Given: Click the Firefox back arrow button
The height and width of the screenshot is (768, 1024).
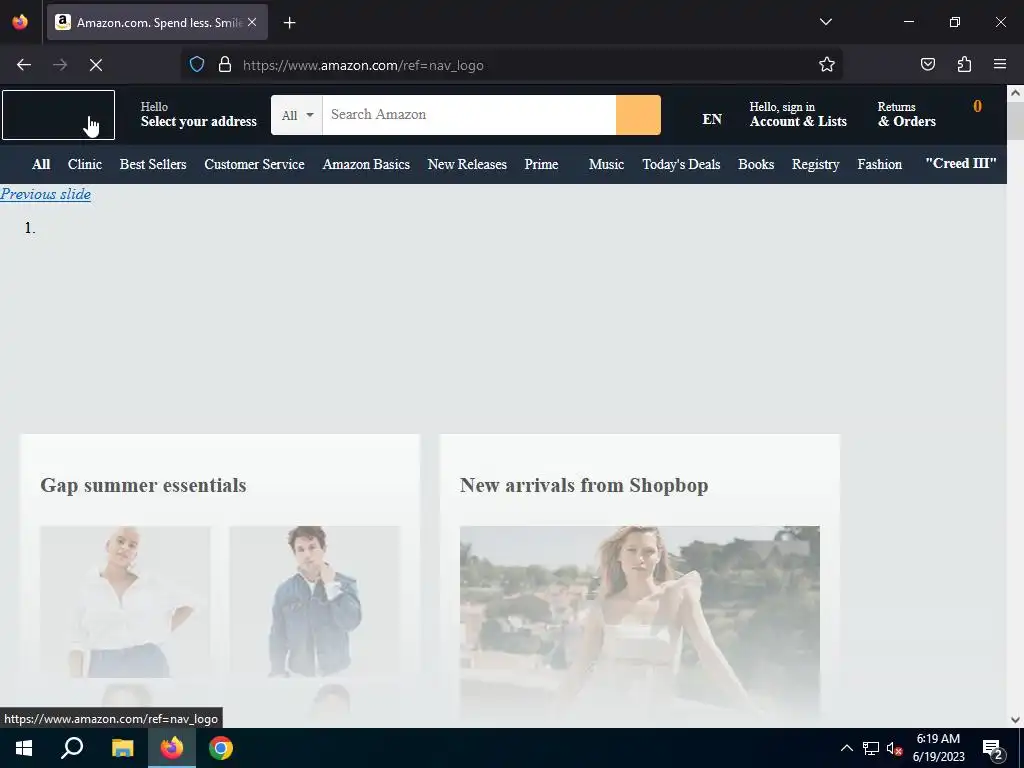Looking at the screenshot, I should click(x=24, y=65).
